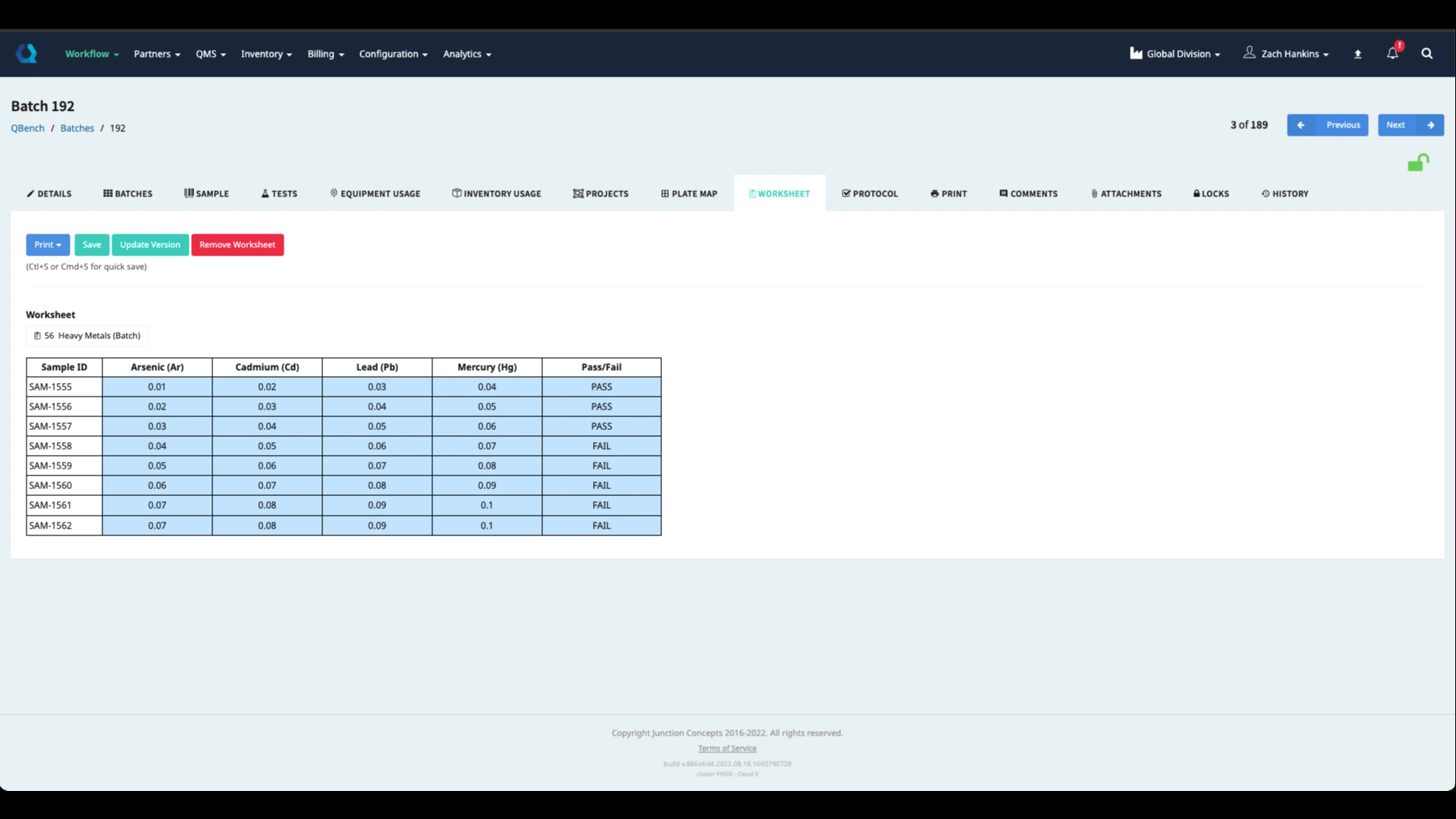Screen dimensions: 1456x819
Task: Open the Batches breadcrumb link
Action: [77, 128]
